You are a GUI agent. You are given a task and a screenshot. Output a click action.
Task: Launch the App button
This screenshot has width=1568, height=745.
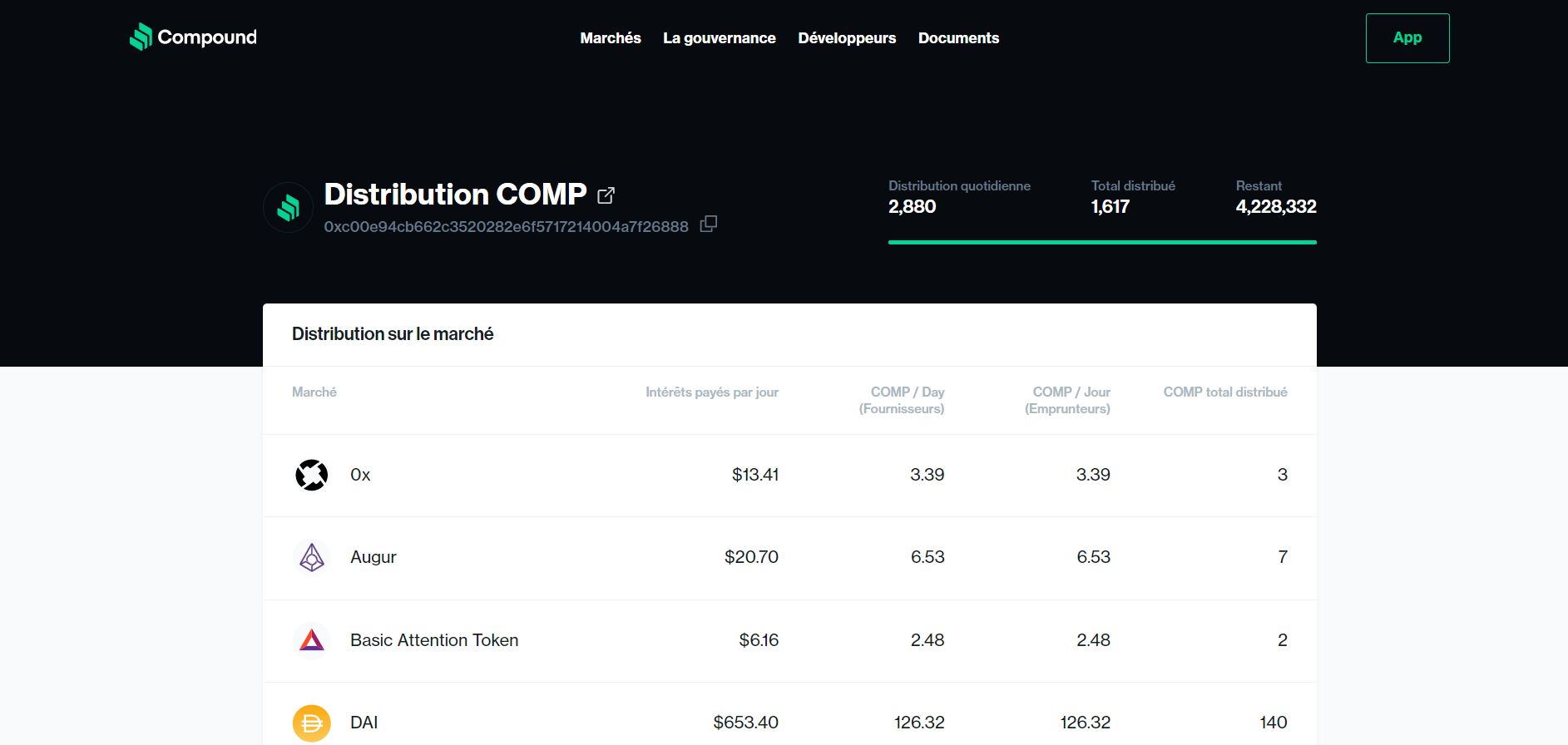tap(1407, 38)
